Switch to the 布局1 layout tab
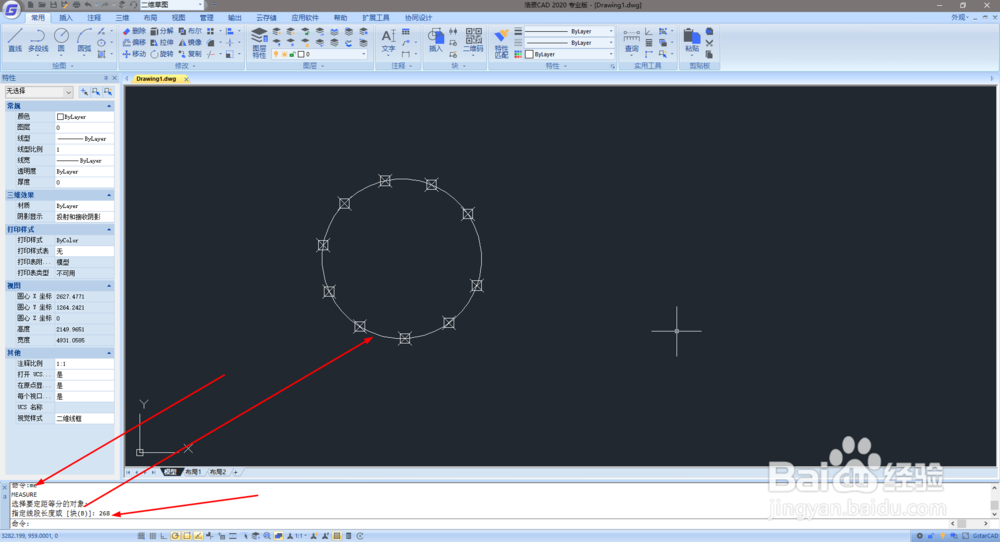Image resolution: width=1000 pixels, height=542 pixels. click(193, 472)
